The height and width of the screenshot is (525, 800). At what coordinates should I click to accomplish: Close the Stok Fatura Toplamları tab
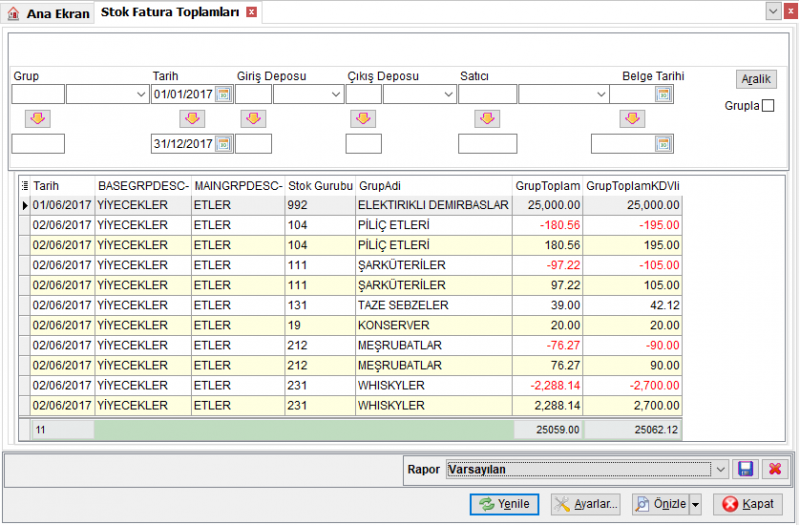tap(252, 12)
